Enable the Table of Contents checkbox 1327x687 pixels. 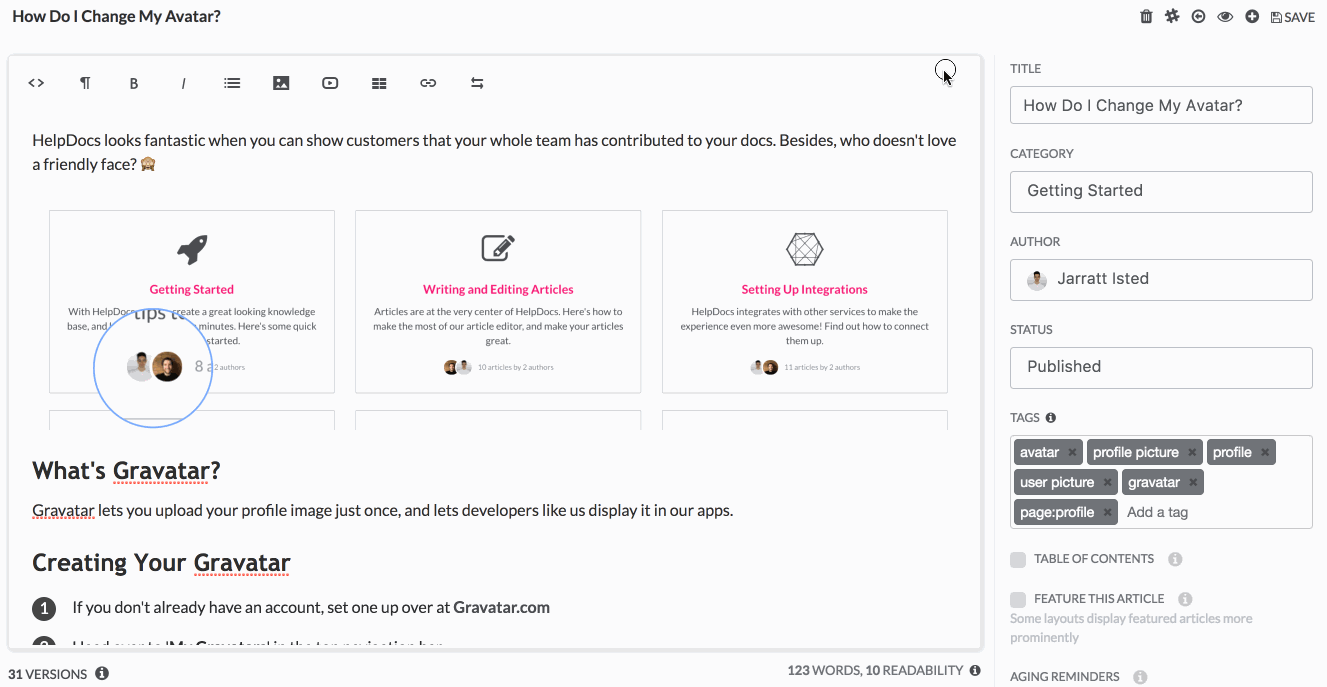click(x=1018, y=559)
